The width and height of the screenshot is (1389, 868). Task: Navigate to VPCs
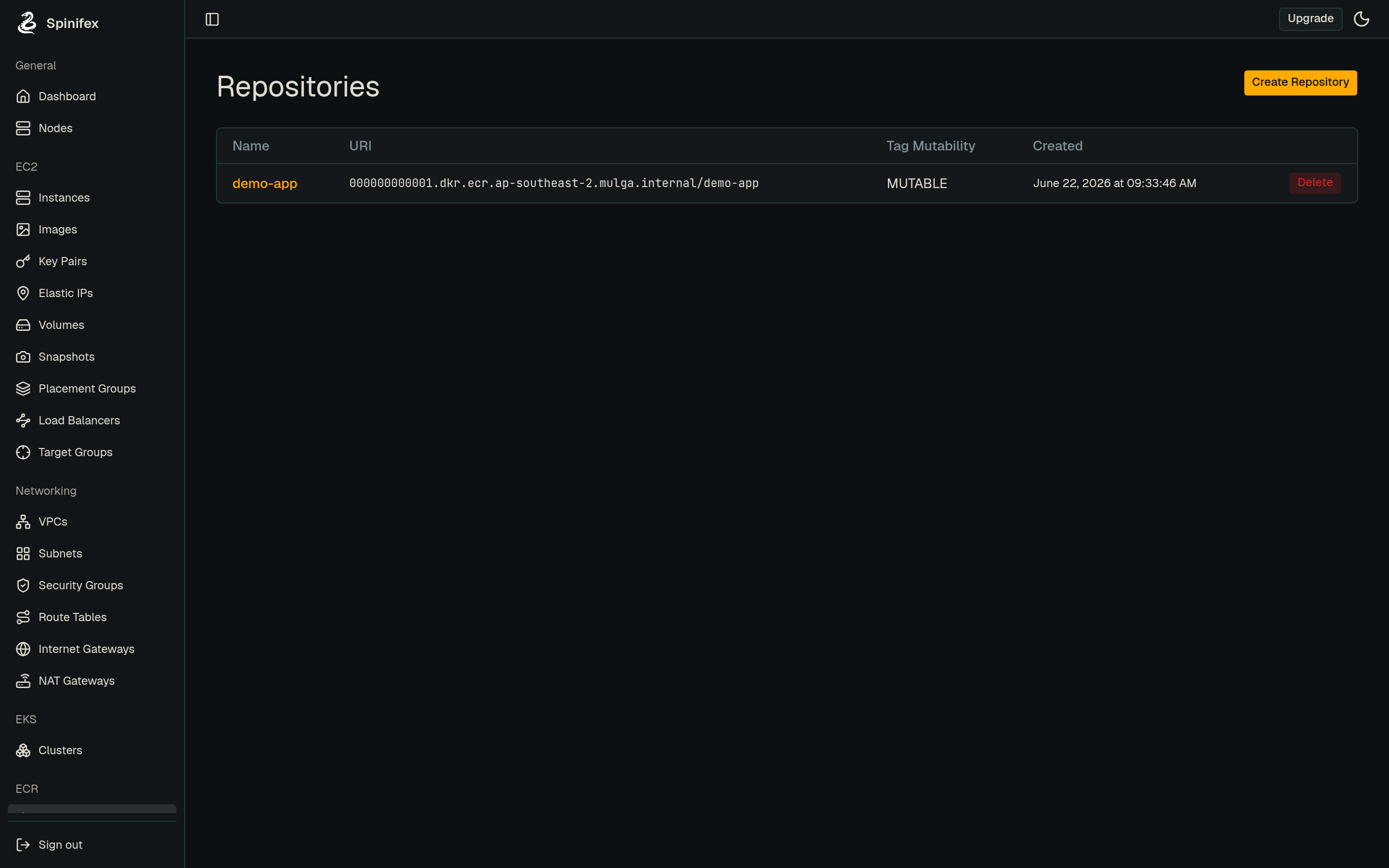(x=92, y=522)
